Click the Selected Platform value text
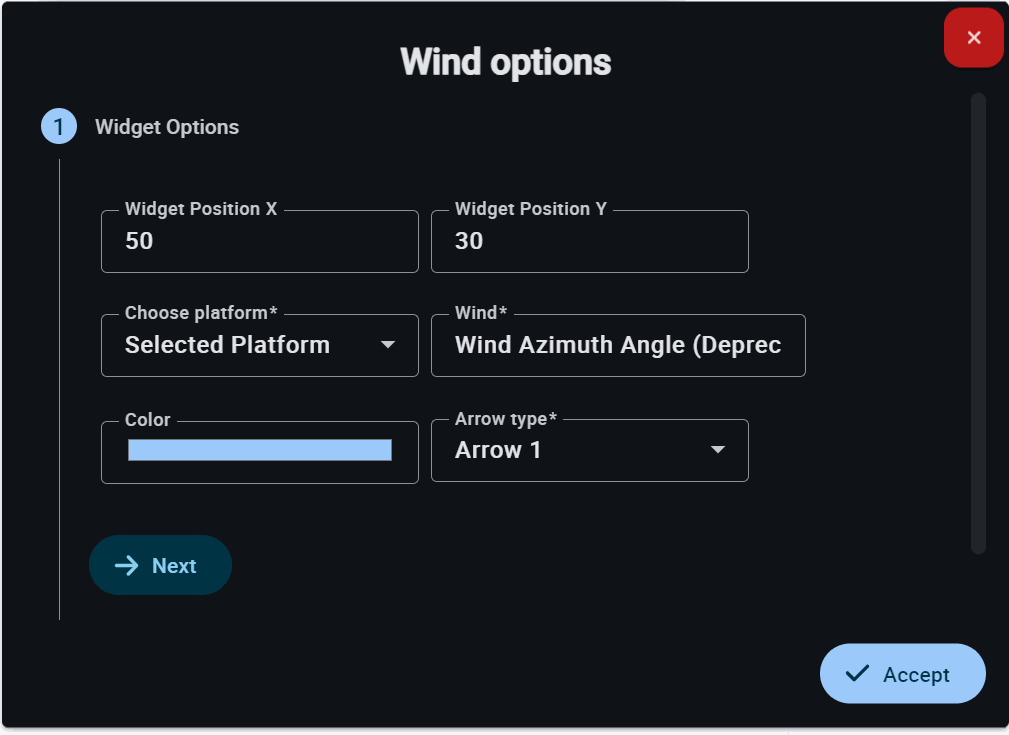Viewport: 1009px width, 735px height. point(227,345)
